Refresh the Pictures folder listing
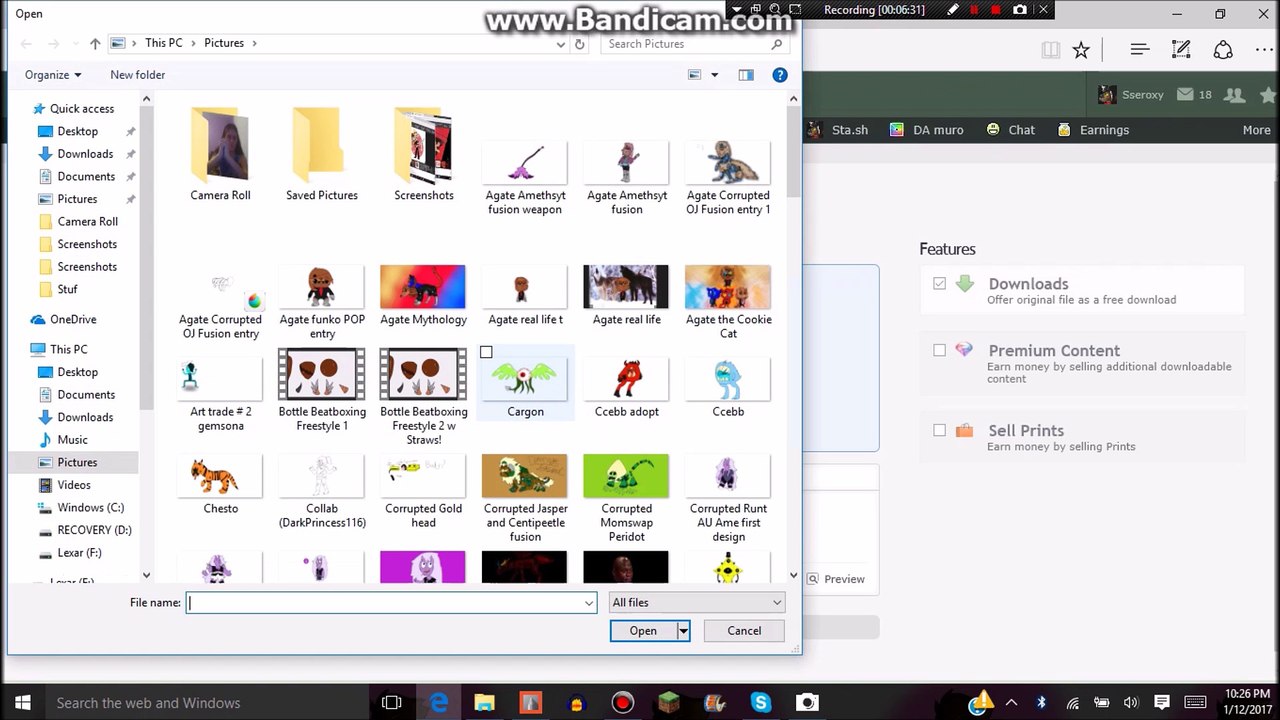1280x720 pixels. pos(579,44)
